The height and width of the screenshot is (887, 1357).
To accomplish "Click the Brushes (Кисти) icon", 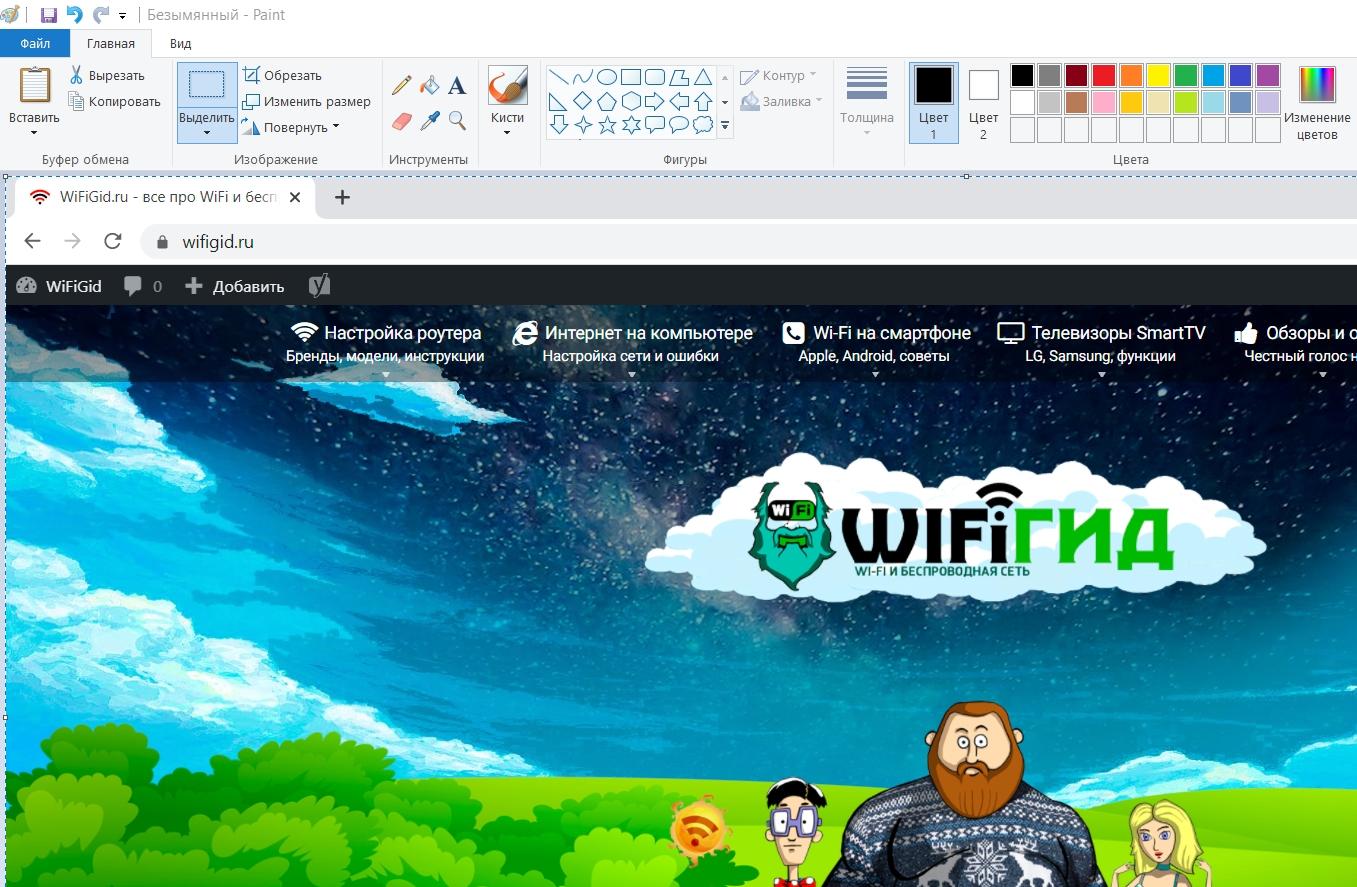I will click(x=508, y=86).
